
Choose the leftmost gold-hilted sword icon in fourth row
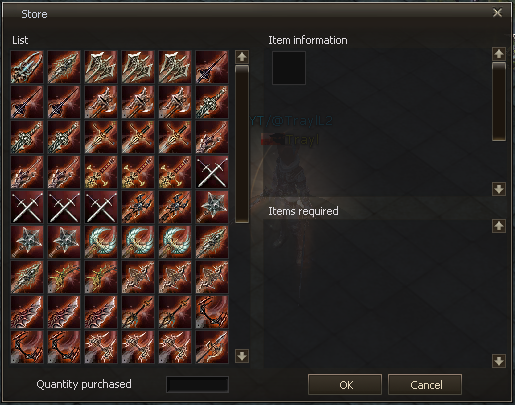pos(101,172)
